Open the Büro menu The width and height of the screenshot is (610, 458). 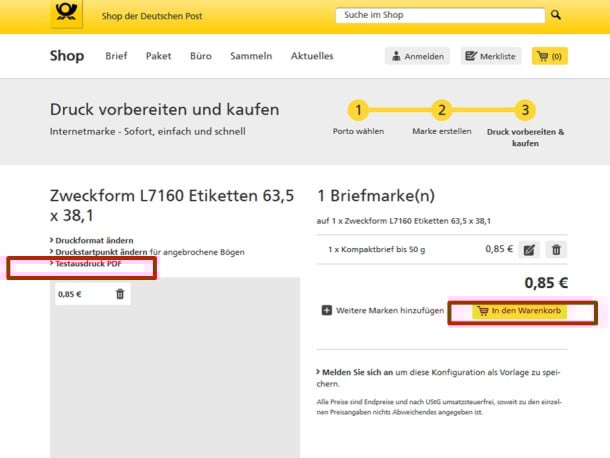201,56
